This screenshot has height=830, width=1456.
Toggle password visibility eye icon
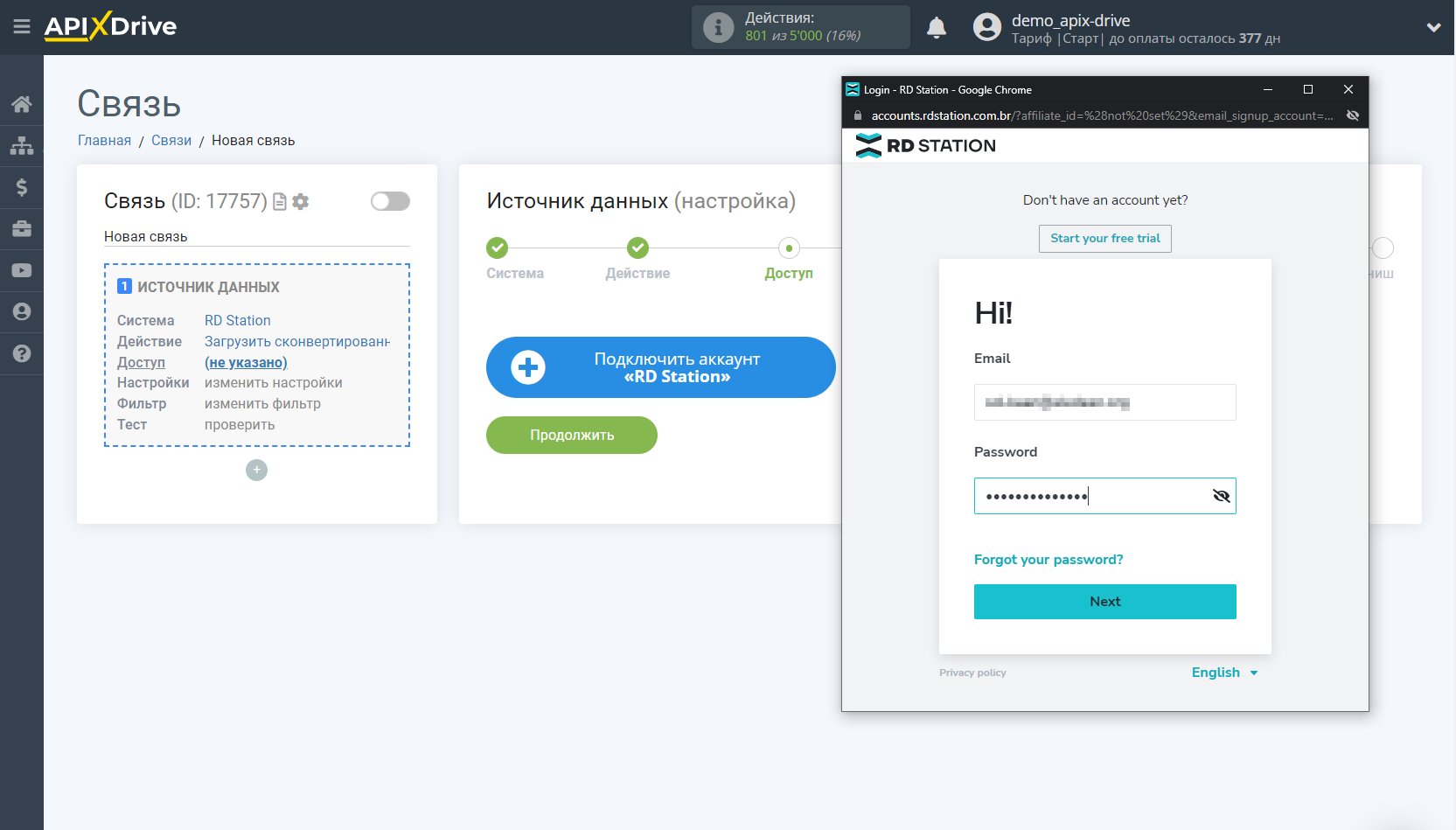[1222, 496]
